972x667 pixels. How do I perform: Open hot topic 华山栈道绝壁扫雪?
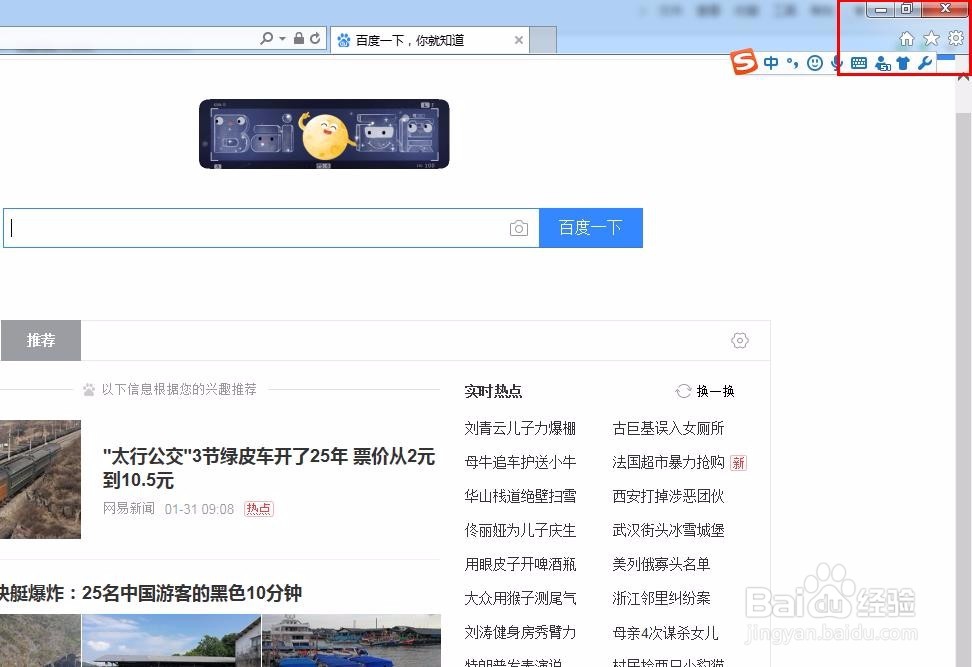point(520,496)
